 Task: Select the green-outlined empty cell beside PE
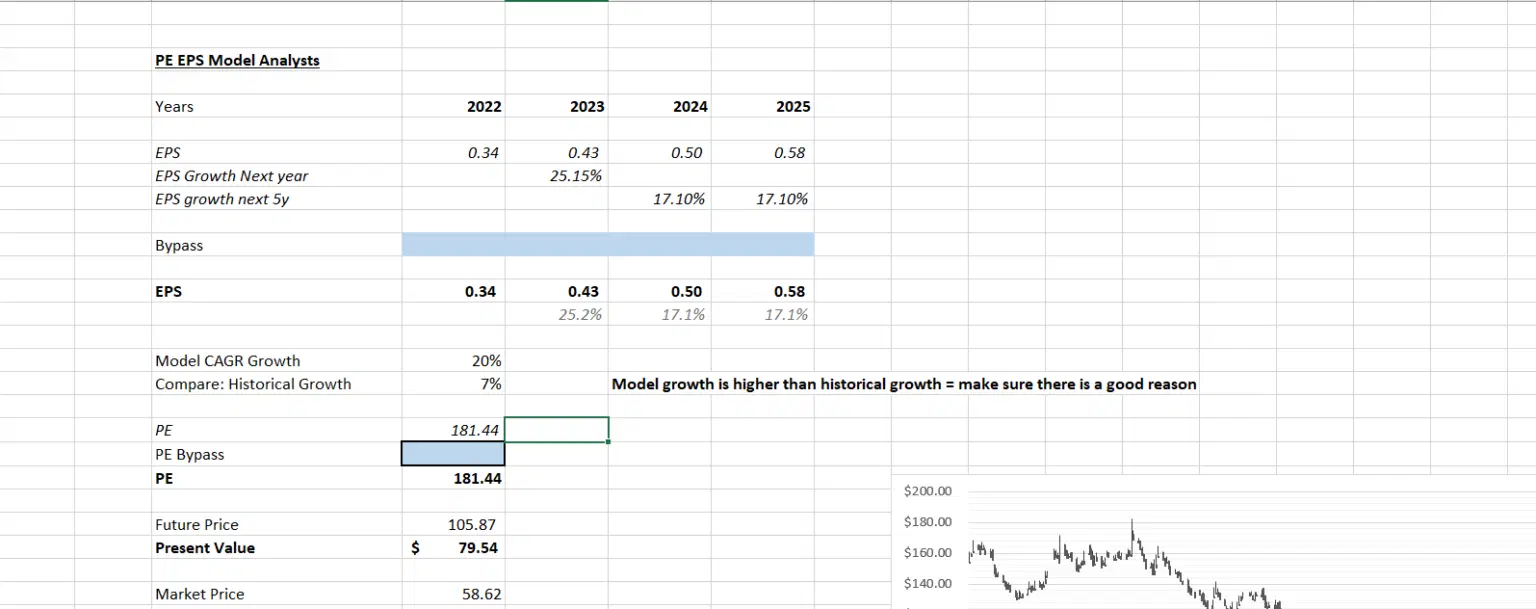tap(556, 430)
